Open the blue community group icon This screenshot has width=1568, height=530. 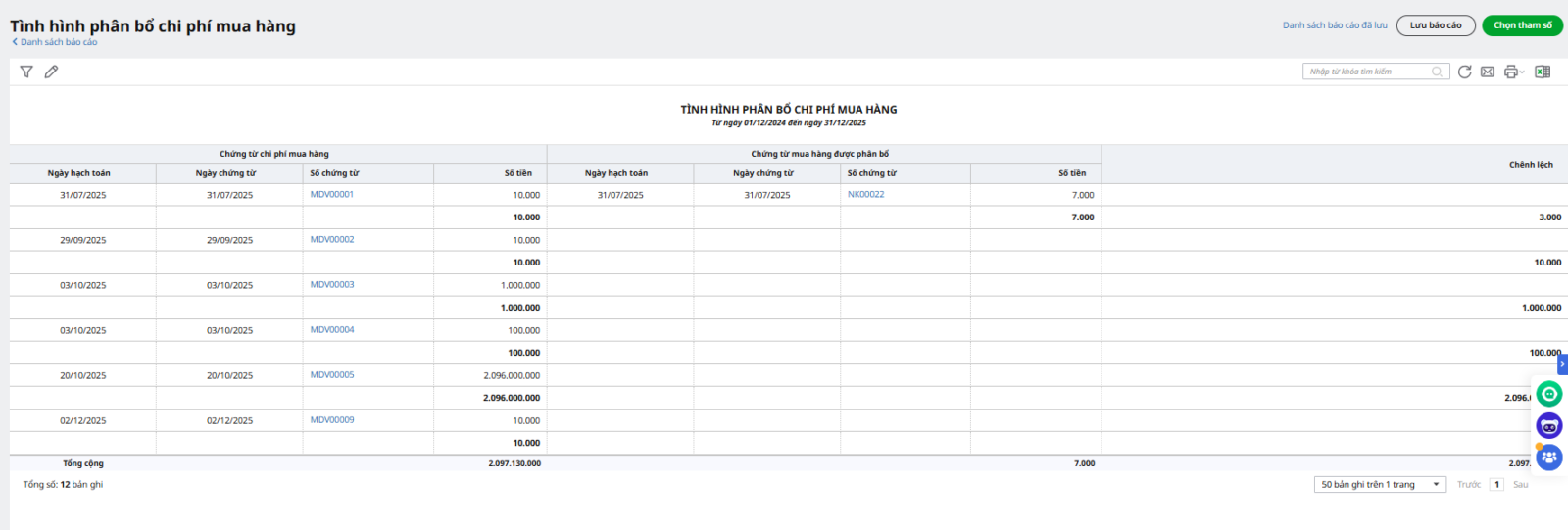click(x=1549, y=458)
